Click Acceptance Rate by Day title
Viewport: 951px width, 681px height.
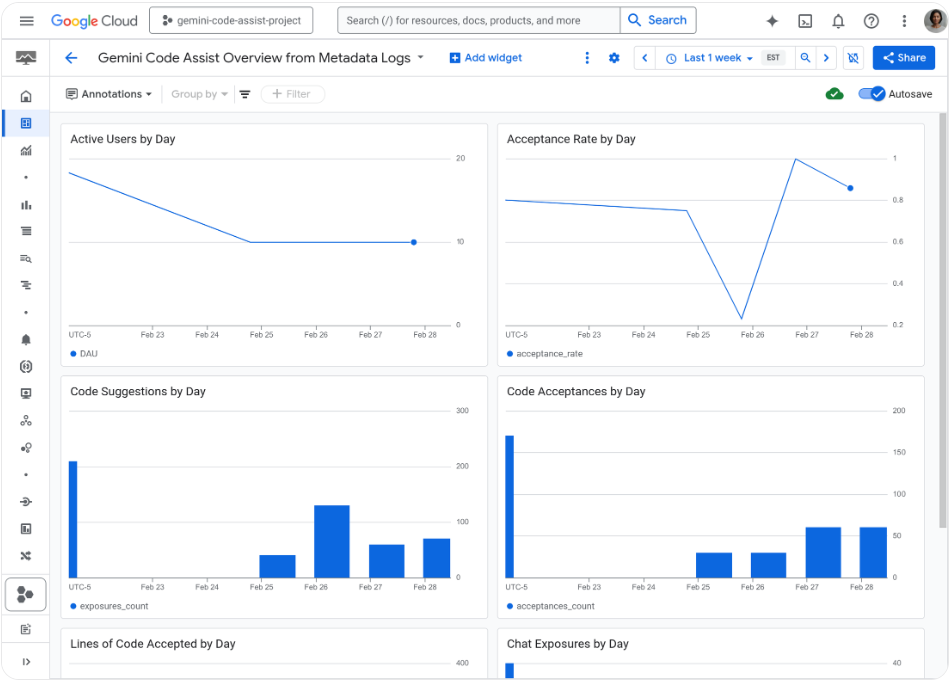(571, 139)
